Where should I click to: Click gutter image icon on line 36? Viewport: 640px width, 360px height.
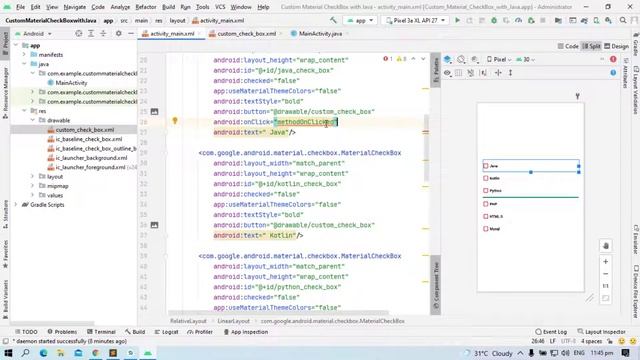click(154, 225)
